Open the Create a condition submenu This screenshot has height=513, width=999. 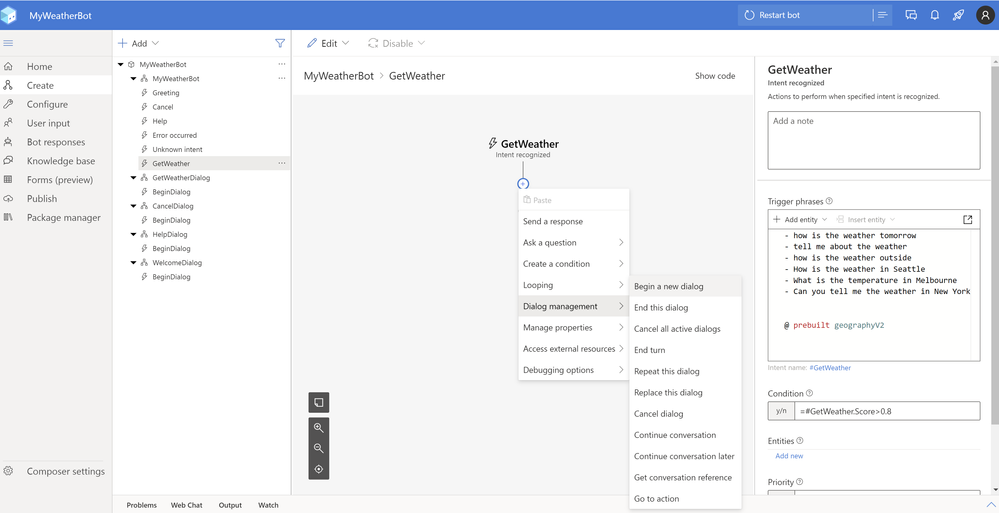tap(573, 264)
